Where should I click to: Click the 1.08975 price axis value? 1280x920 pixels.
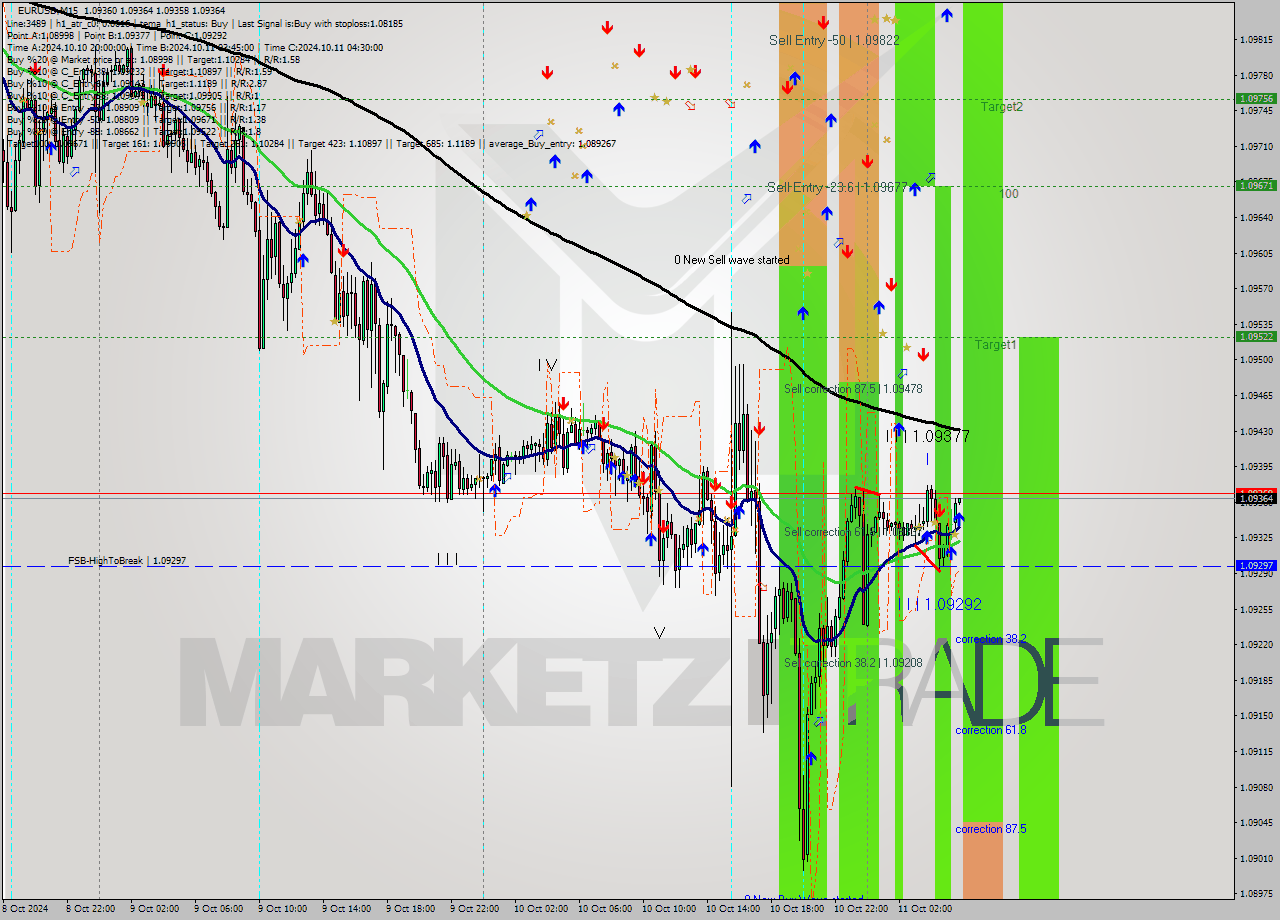click(x=1256, y=894)
